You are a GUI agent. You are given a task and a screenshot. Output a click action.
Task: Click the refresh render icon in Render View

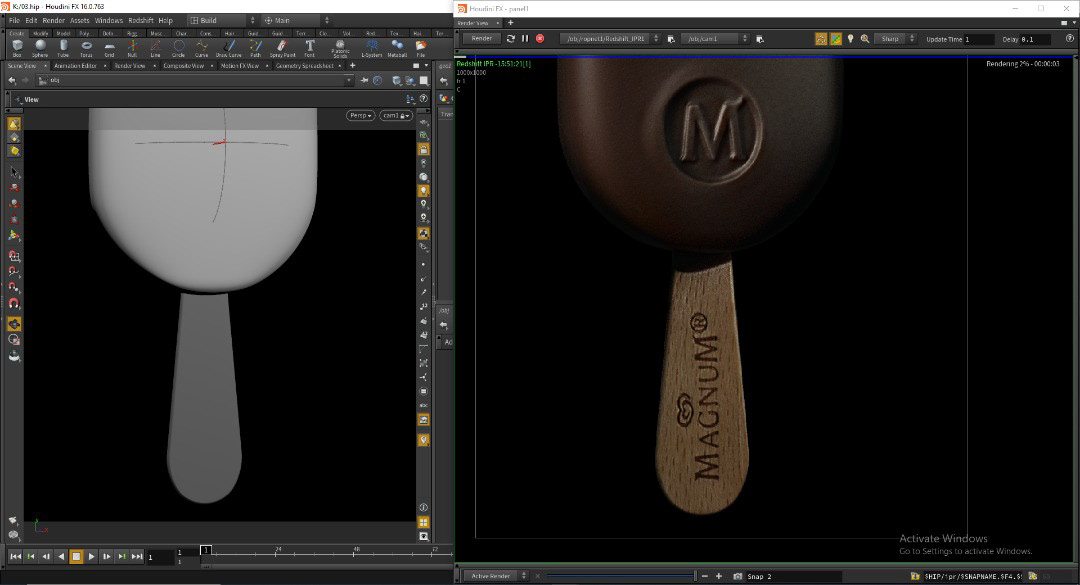point(510,39)
